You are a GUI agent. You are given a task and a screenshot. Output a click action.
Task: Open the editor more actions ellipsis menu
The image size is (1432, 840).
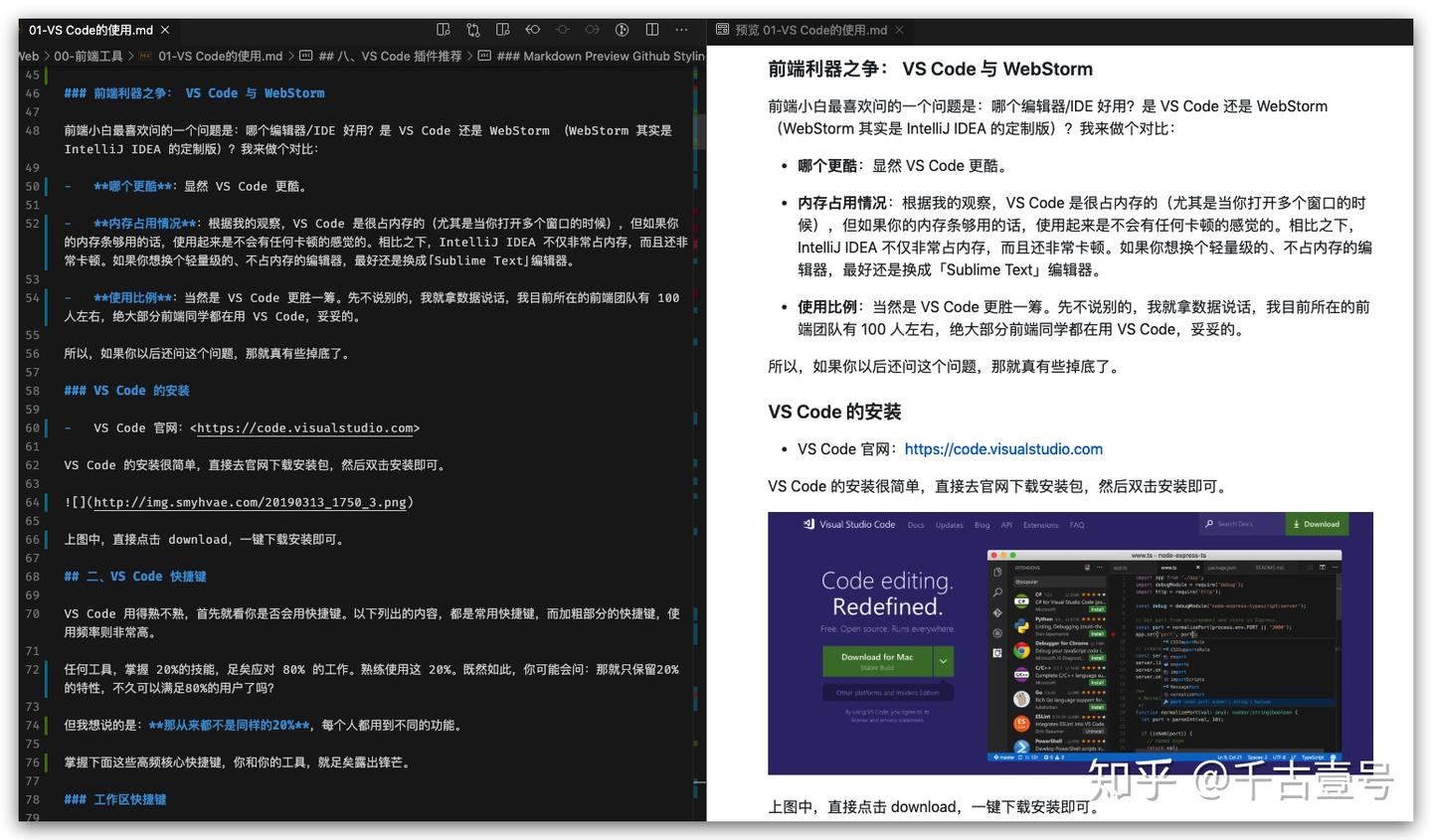point(681,30)
